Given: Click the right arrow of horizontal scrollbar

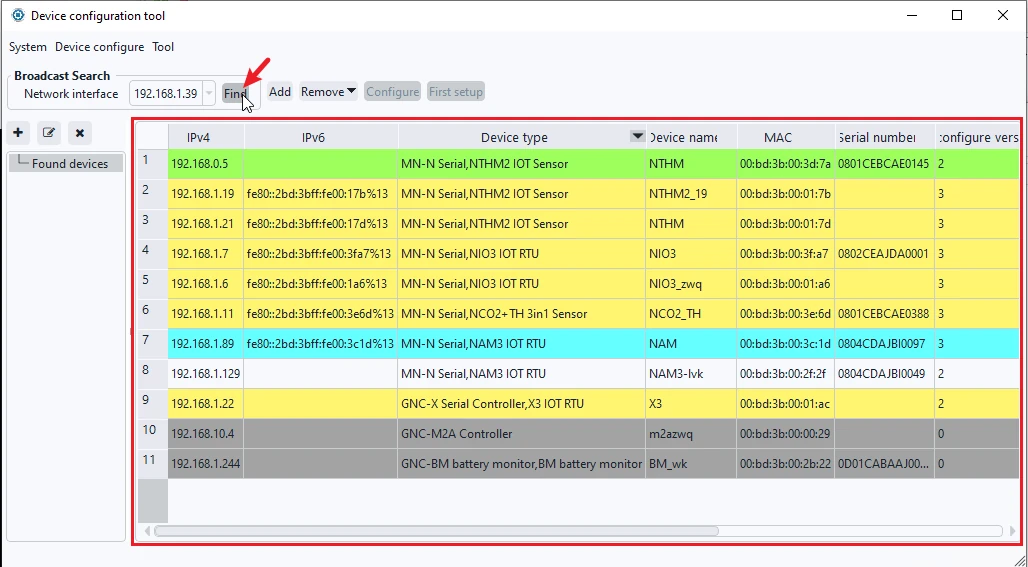Looking at the screenshot, I should tap(1012, 531).
